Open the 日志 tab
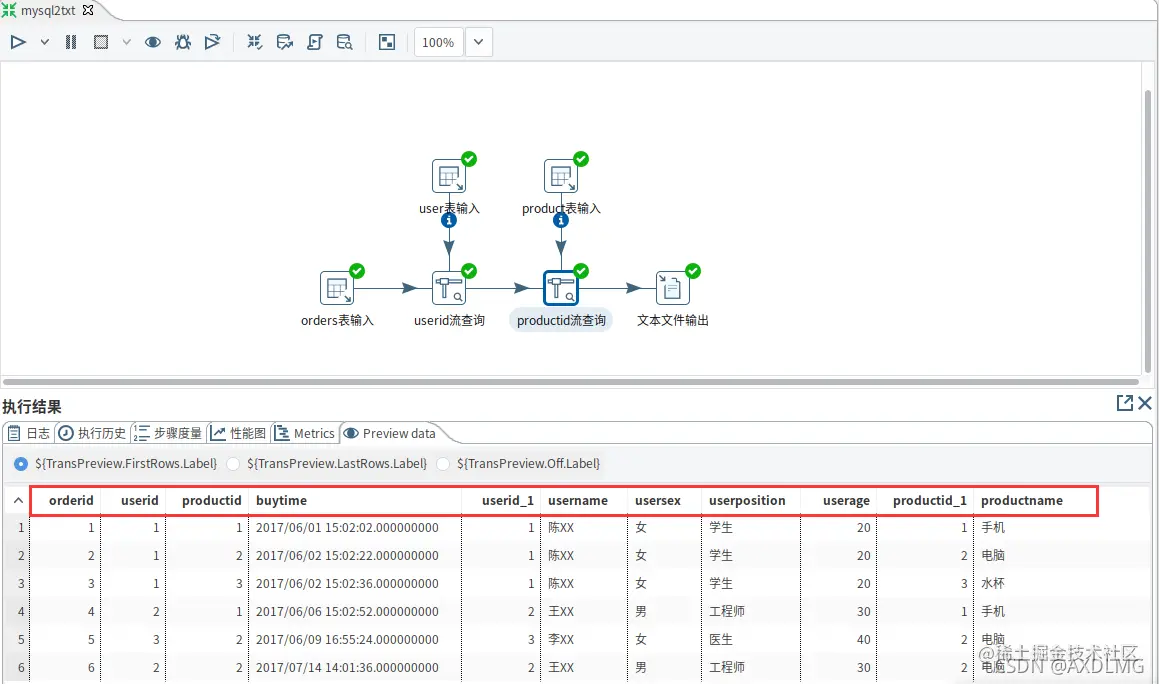1159x684 pixels. (30, 433)
